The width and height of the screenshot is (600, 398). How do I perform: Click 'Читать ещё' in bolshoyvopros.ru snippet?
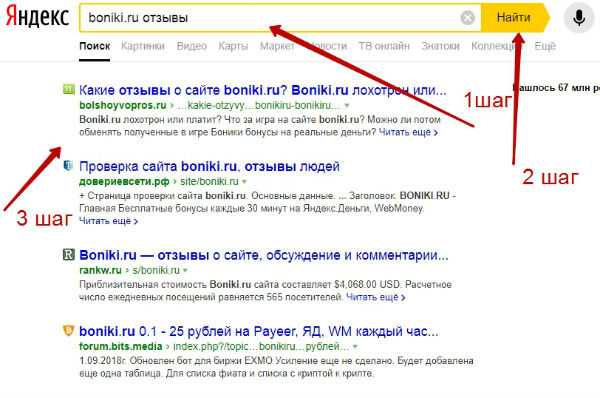coord(408,132)
